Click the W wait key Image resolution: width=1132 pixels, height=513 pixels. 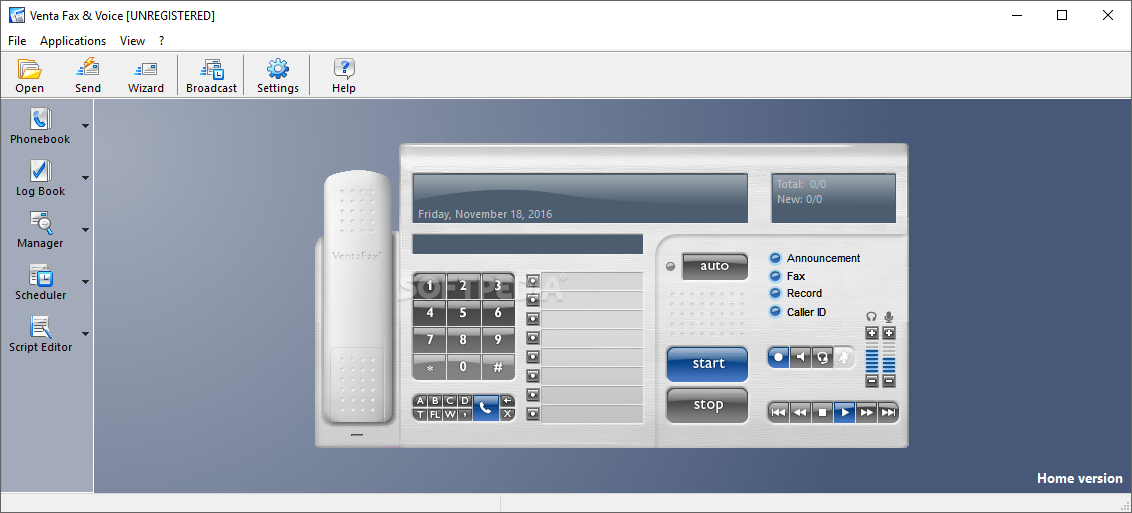coord(450,414)
